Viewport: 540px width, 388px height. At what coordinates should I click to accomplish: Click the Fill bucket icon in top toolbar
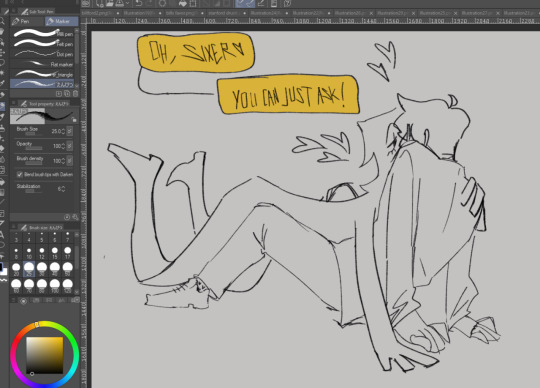[183, 3]
